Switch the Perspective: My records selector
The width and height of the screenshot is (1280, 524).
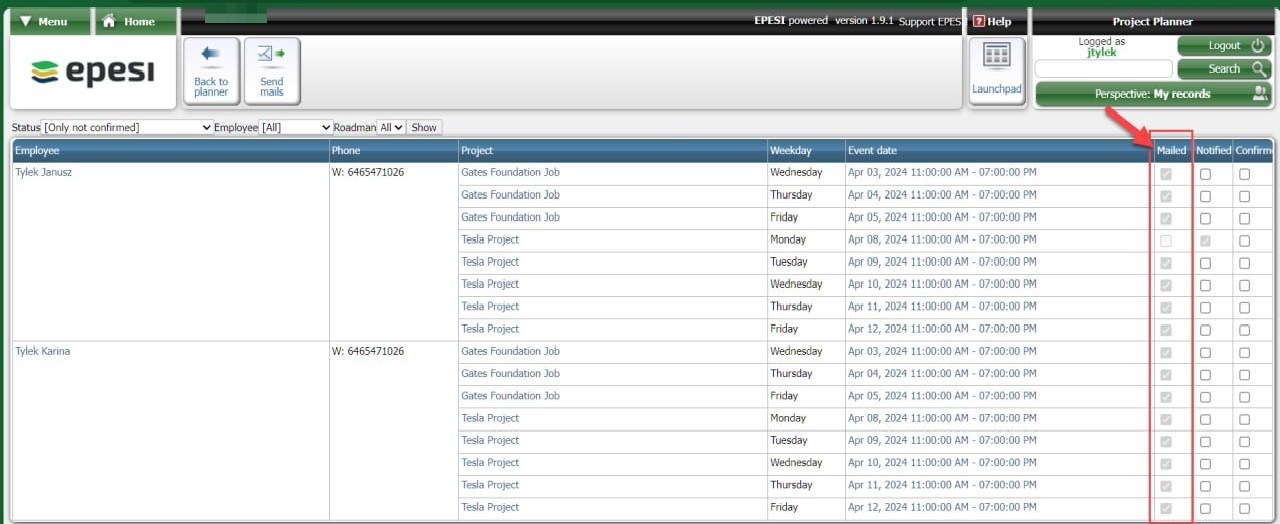pyautogui.click(x=1152, y=94)
